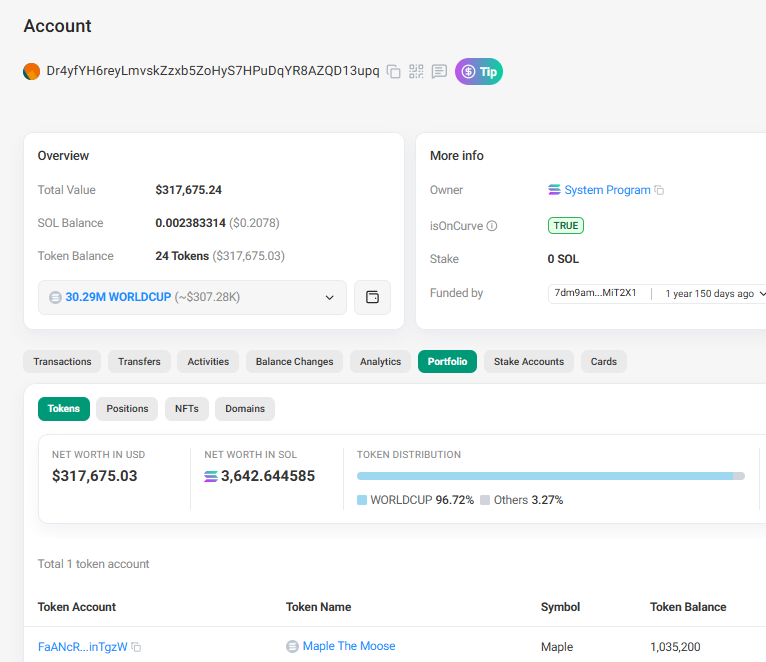This screenshot has width=766, height=662.
Task: Copy the FaANcR...inTgzW token account address
Action: point(136,647)
